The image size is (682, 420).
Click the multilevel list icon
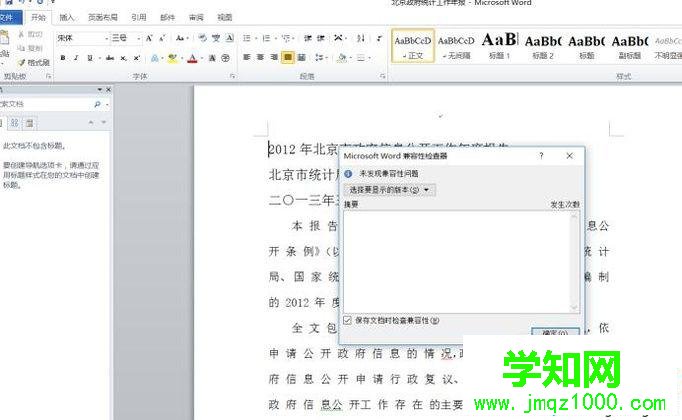click(x=286, y=38)
